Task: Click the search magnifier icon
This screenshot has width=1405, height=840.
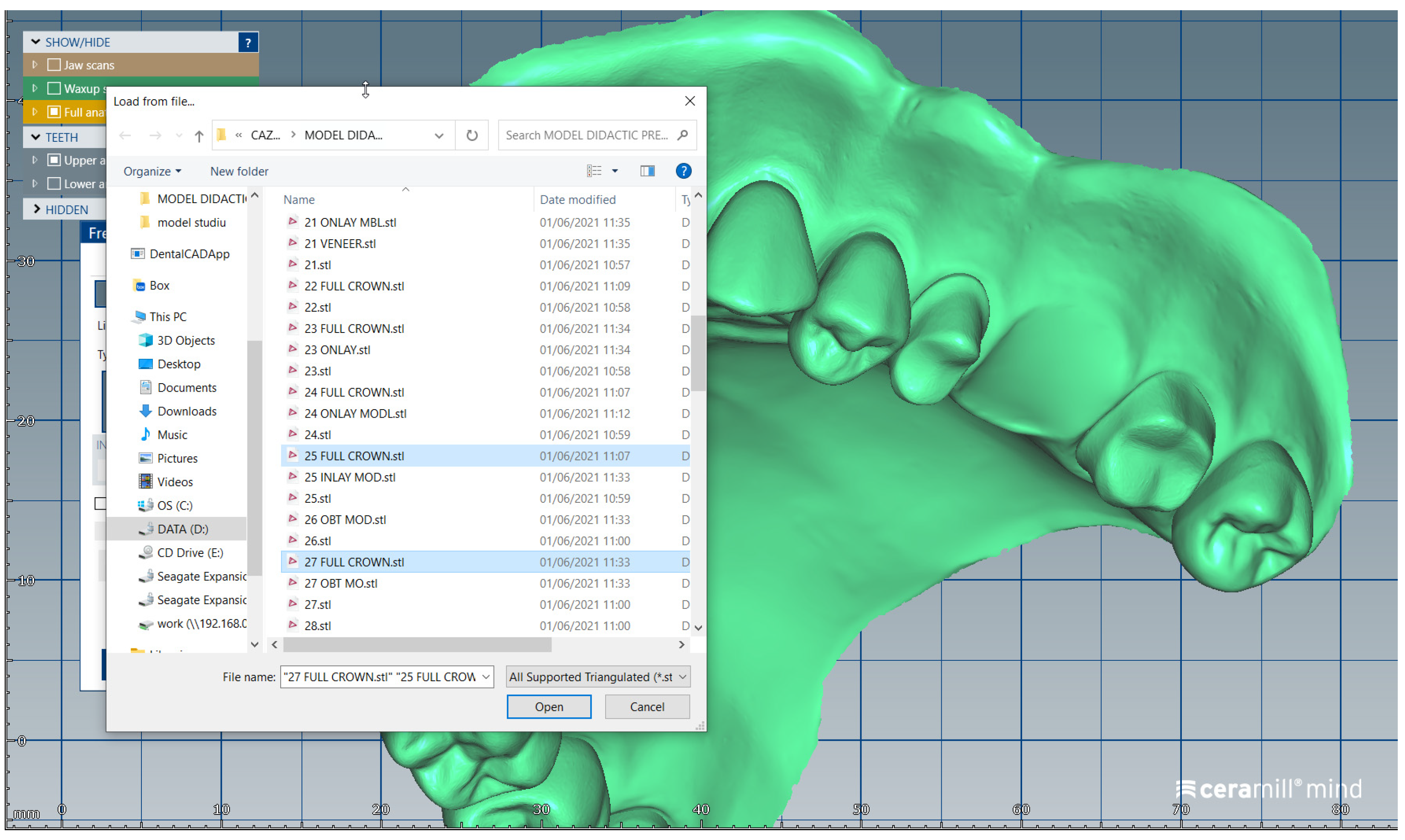Action: [683, 135]
